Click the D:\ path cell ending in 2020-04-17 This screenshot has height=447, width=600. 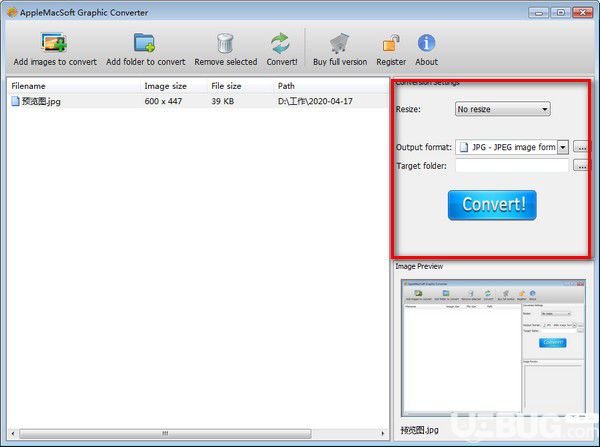(x=315, y=101)
